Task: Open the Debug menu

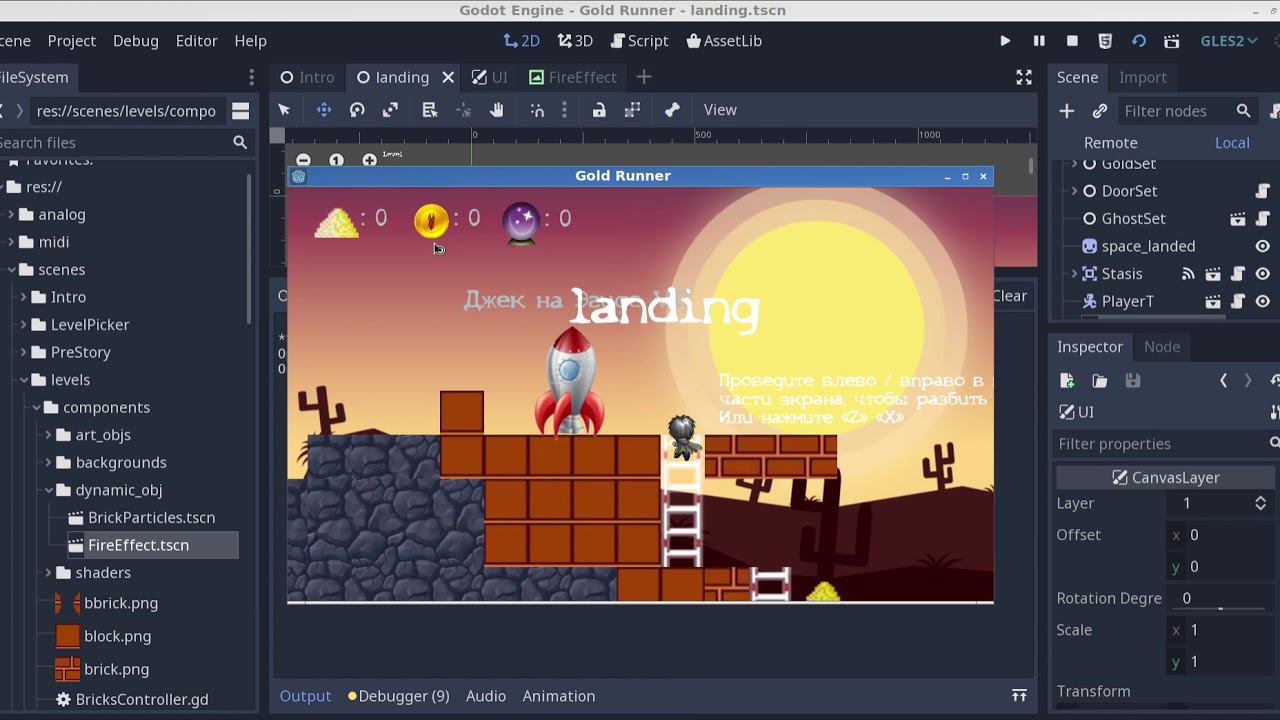Action: pos(136,41)
